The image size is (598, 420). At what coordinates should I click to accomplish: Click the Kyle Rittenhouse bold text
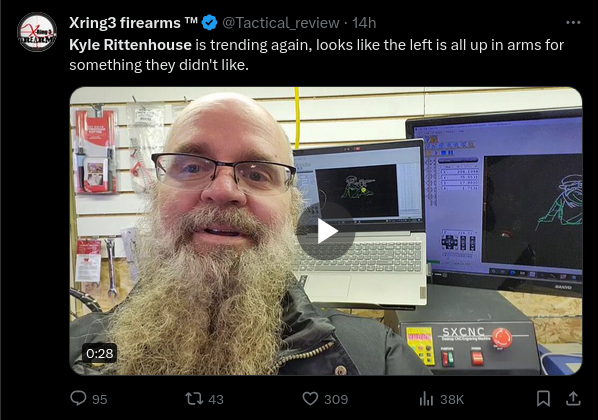130,45
